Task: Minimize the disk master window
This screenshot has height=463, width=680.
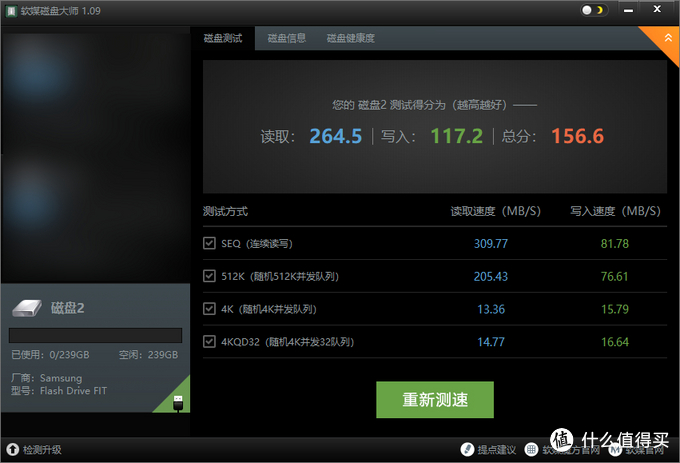Action: pos(628,10)
